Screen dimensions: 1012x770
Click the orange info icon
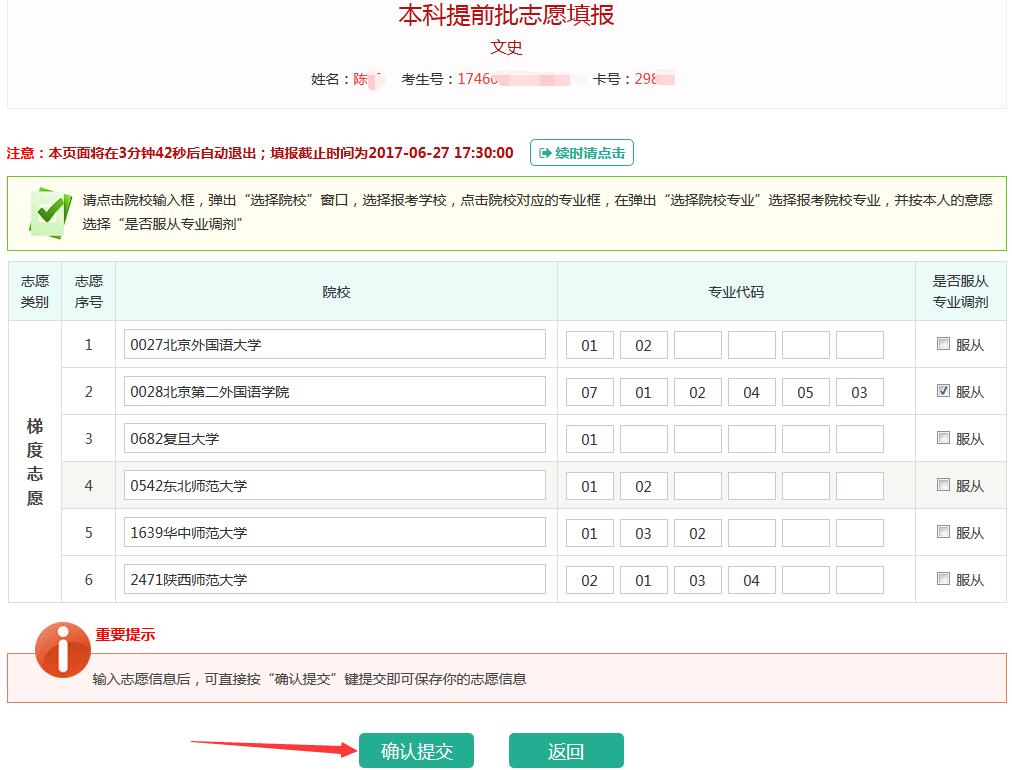[62, 650]
